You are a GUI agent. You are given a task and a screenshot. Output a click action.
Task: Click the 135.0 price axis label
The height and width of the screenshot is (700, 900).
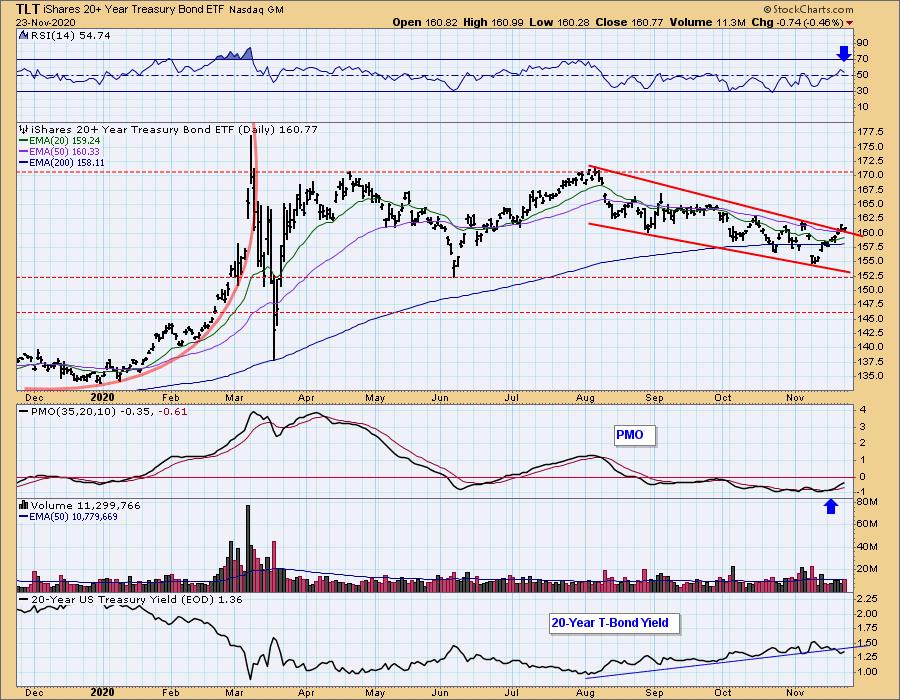tap(869, 376)
